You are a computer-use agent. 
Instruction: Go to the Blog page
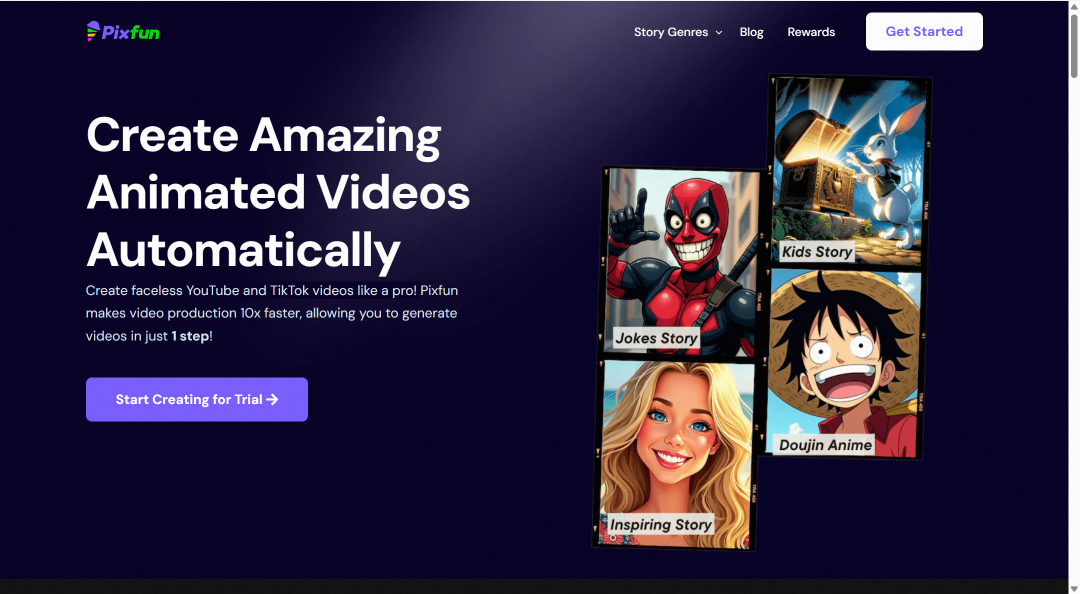[751, 32]
